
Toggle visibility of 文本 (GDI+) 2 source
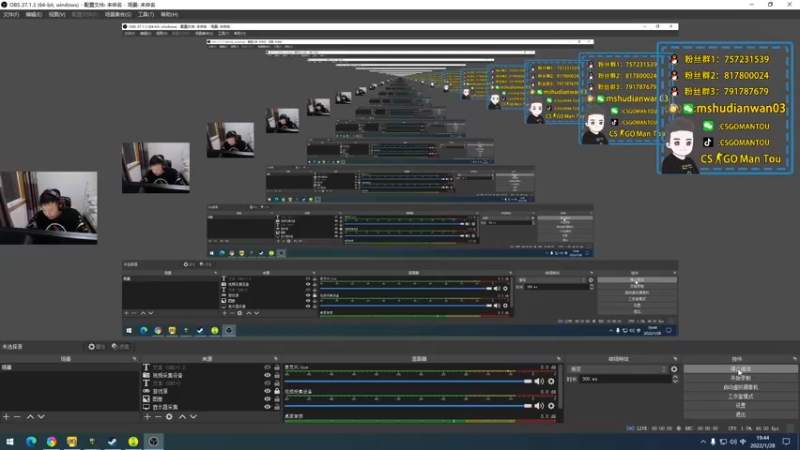click(x=267, y=367)
